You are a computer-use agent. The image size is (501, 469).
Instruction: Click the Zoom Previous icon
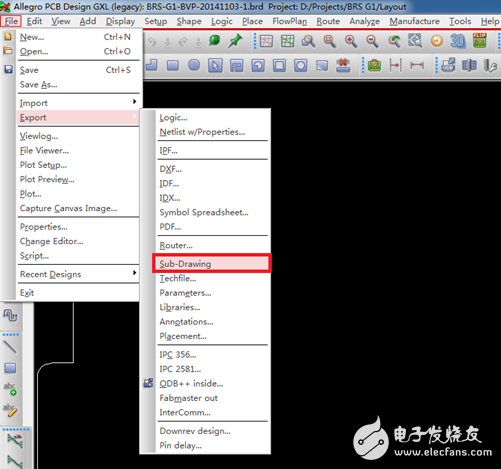394,41
